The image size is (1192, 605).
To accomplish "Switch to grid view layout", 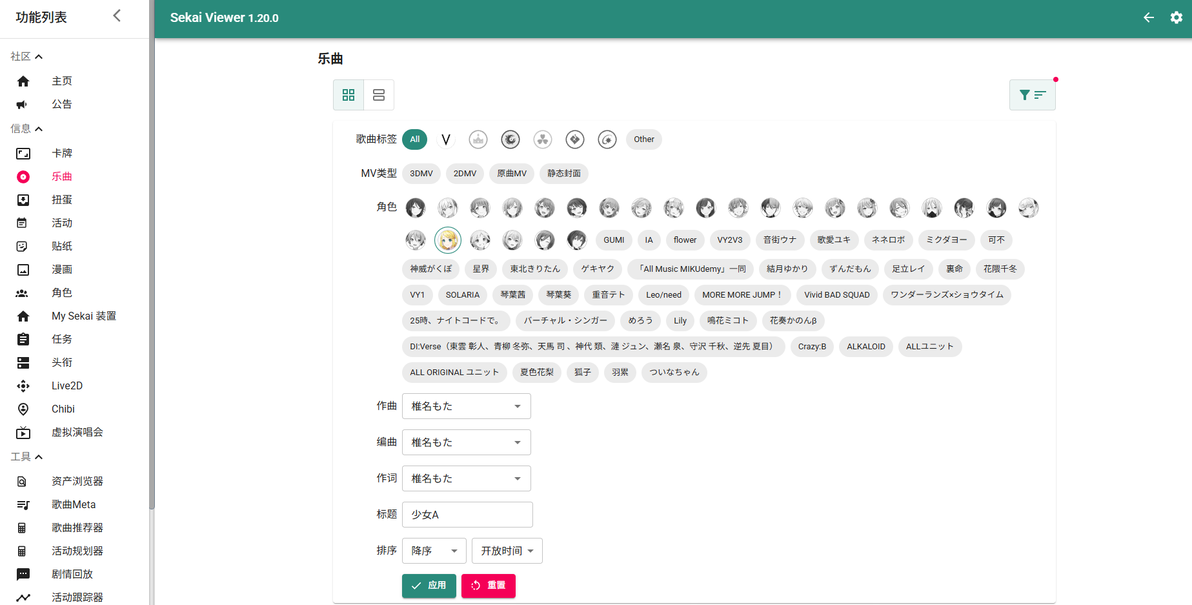I will pos(348,95).
